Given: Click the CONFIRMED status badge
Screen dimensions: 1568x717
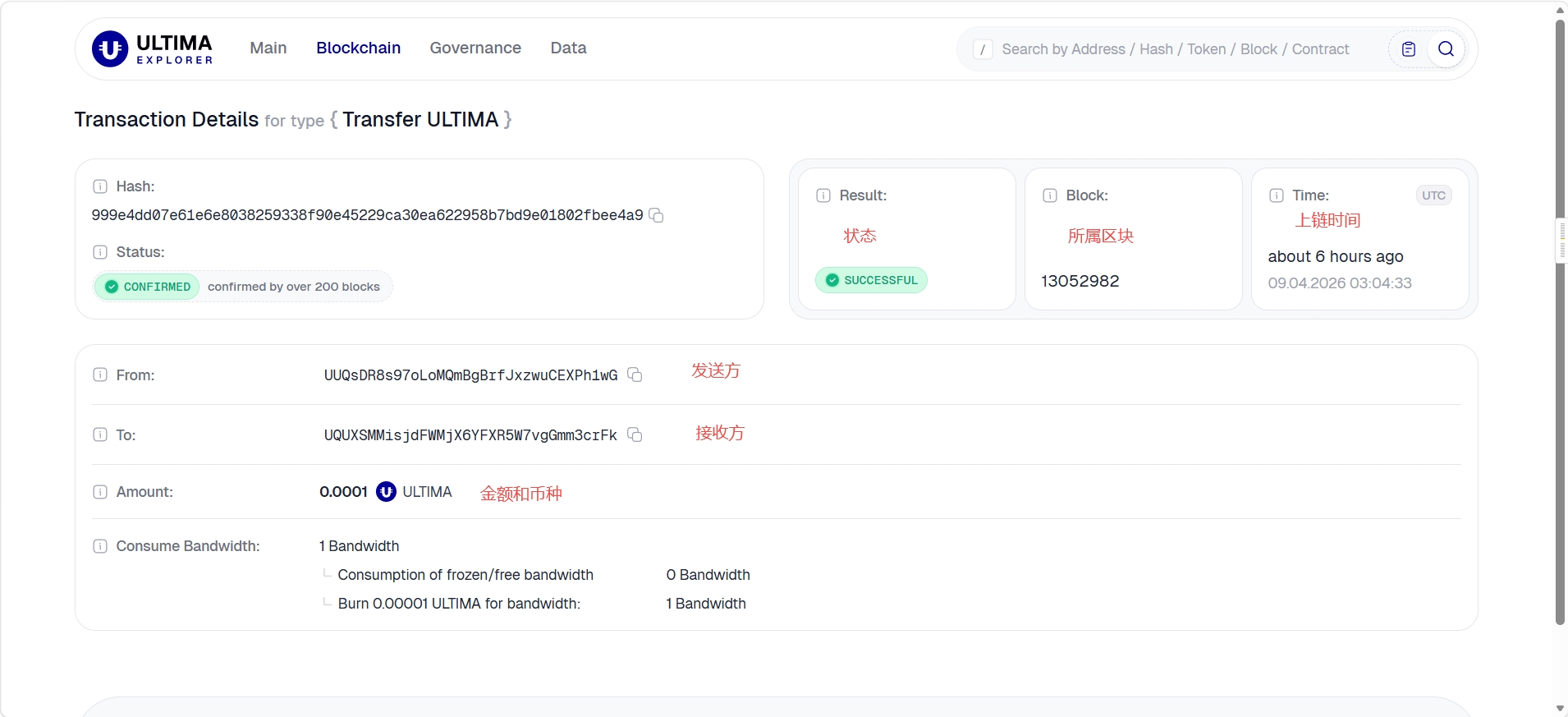Looking at the screenshot, I should click(x=147, y=287).
